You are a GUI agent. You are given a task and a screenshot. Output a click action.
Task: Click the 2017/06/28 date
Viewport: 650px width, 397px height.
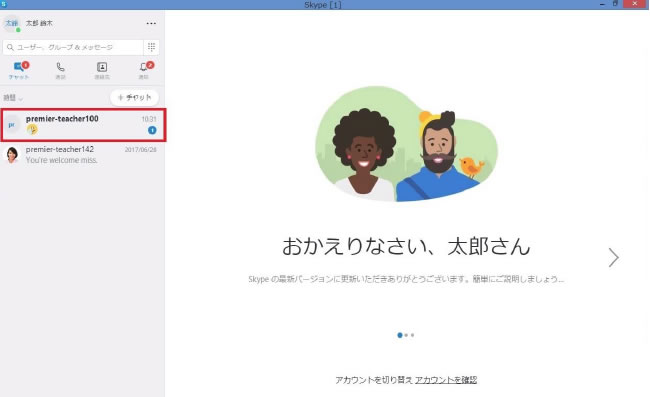click(x=141, y=150)
